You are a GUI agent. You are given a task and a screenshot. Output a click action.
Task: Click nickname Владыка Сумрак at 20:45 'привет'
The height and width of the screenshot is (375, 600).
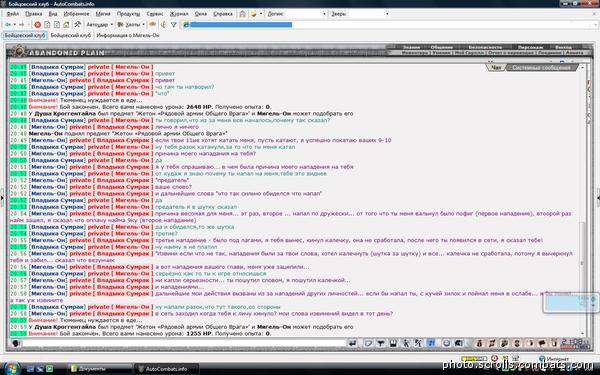tap(57, 73)
